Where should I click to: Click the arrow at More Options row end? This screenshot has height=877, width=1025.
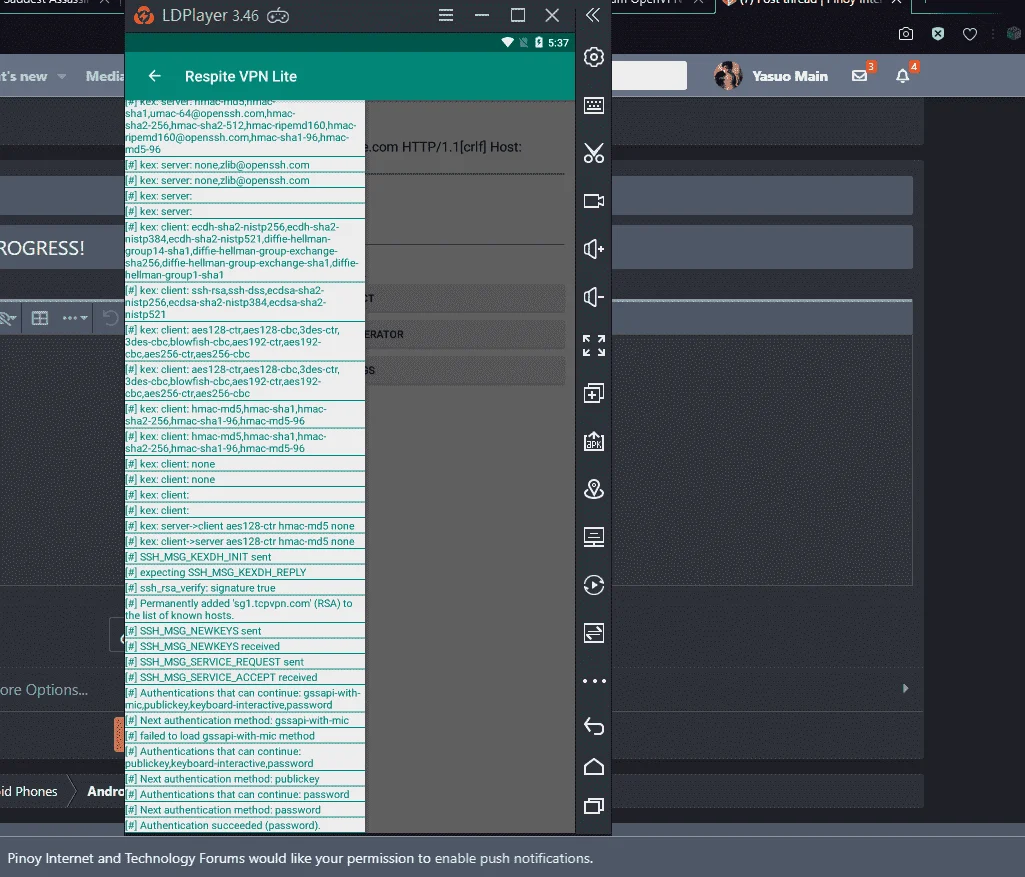[905, 688]
